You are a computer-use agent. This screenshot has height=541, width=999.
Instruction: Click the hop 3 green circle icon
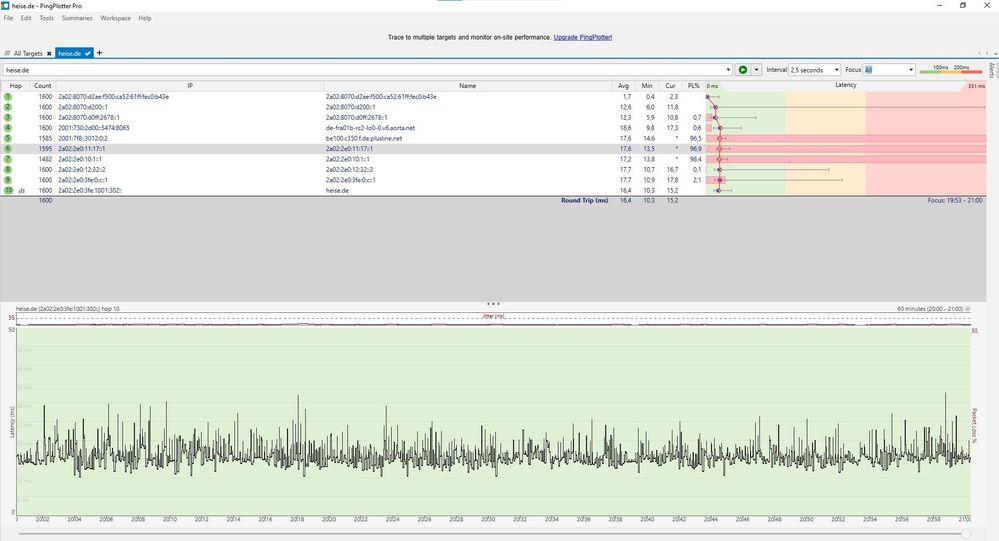coord(8,117)
